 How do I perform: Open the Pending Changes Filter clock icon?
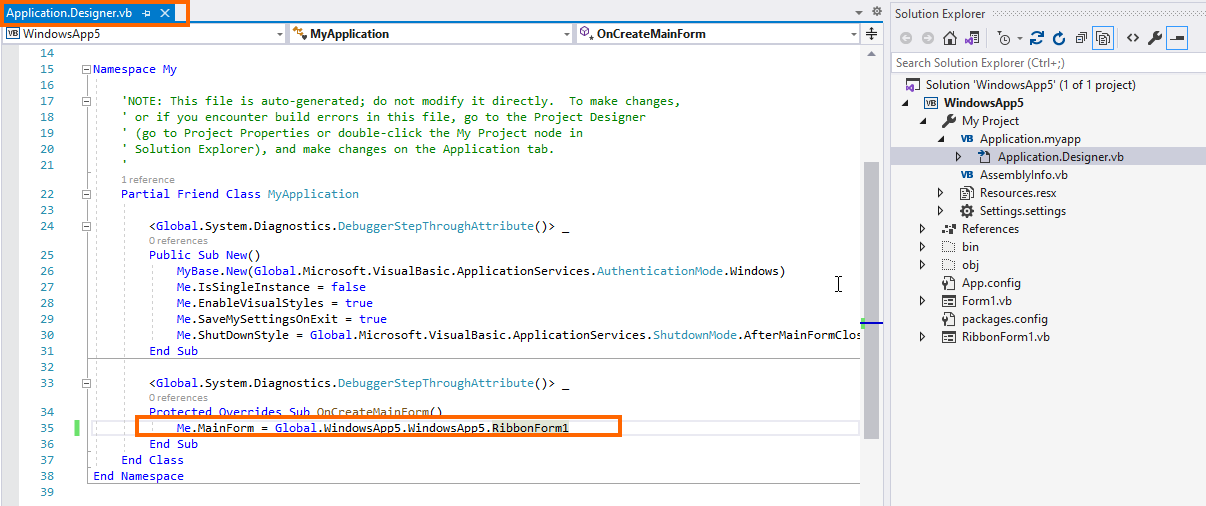point(1003,38)
